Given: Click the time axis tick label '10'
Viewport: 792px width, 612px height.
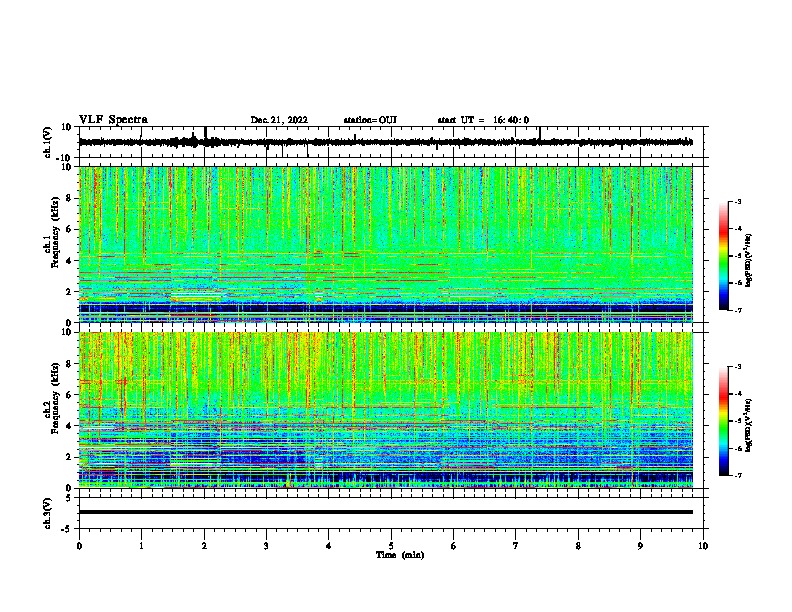Looking at the screenshot, I should point(703,546).
